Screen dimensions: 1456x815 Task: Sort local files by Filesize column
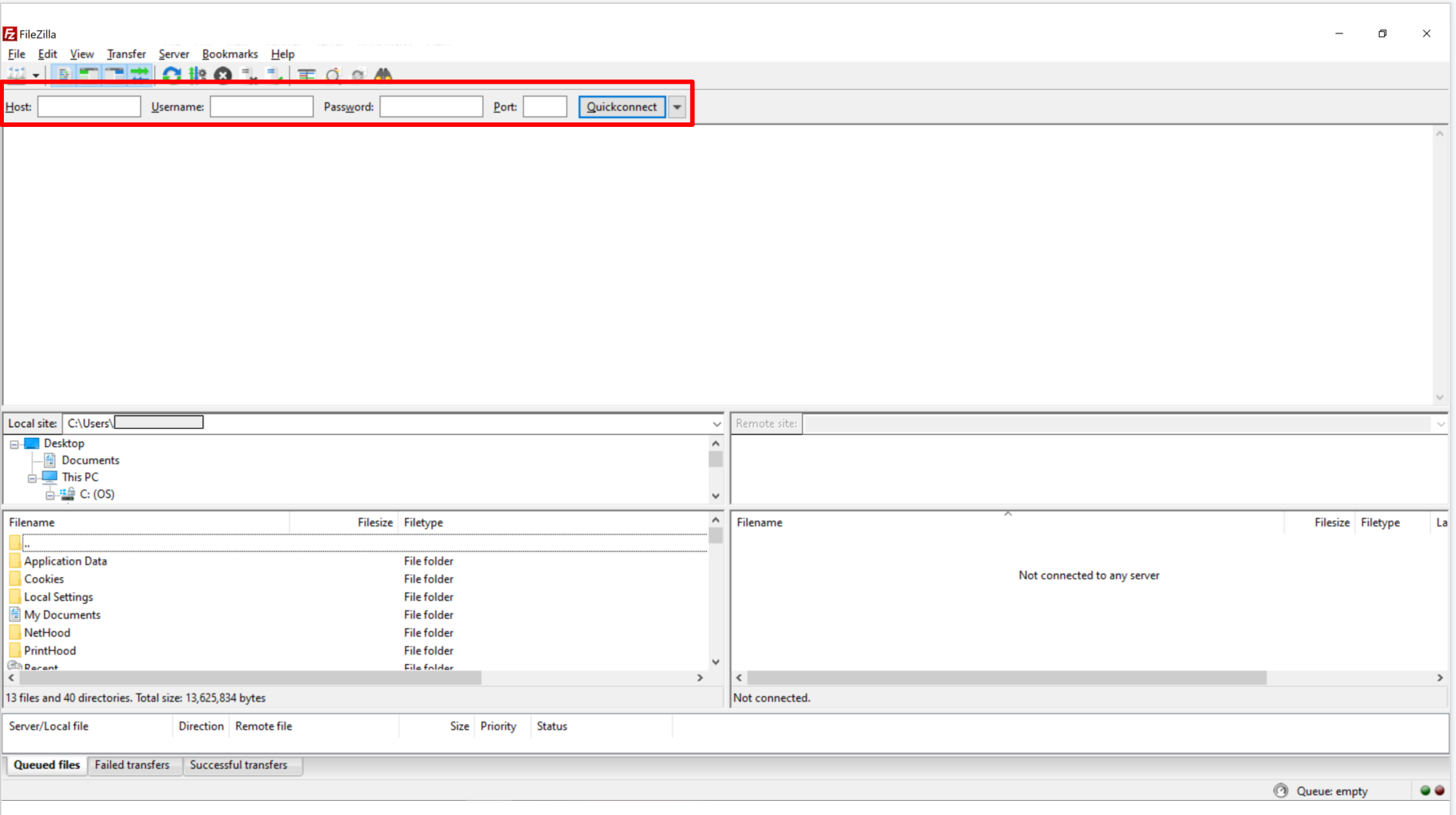(344, 523)
